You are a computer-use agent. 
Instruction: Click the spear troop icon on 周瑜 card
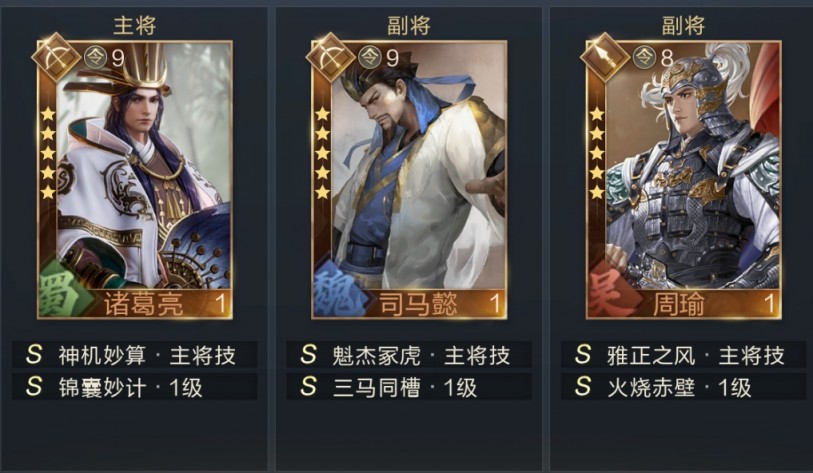tap(605, 58)
